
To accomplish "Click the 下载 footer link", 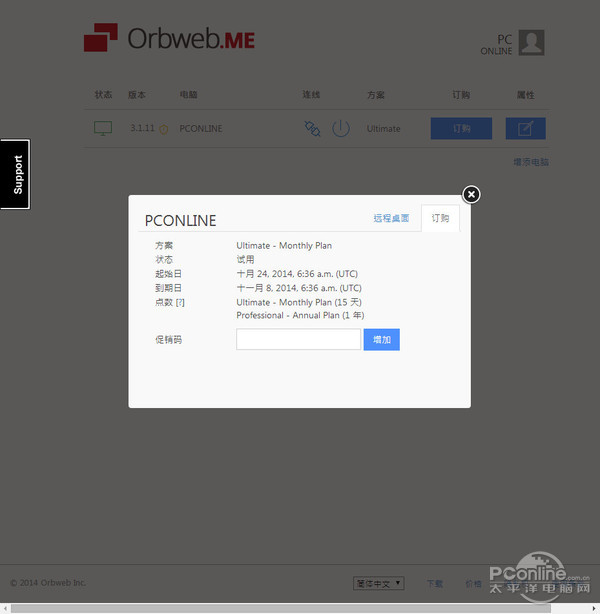I will point(435,583).
